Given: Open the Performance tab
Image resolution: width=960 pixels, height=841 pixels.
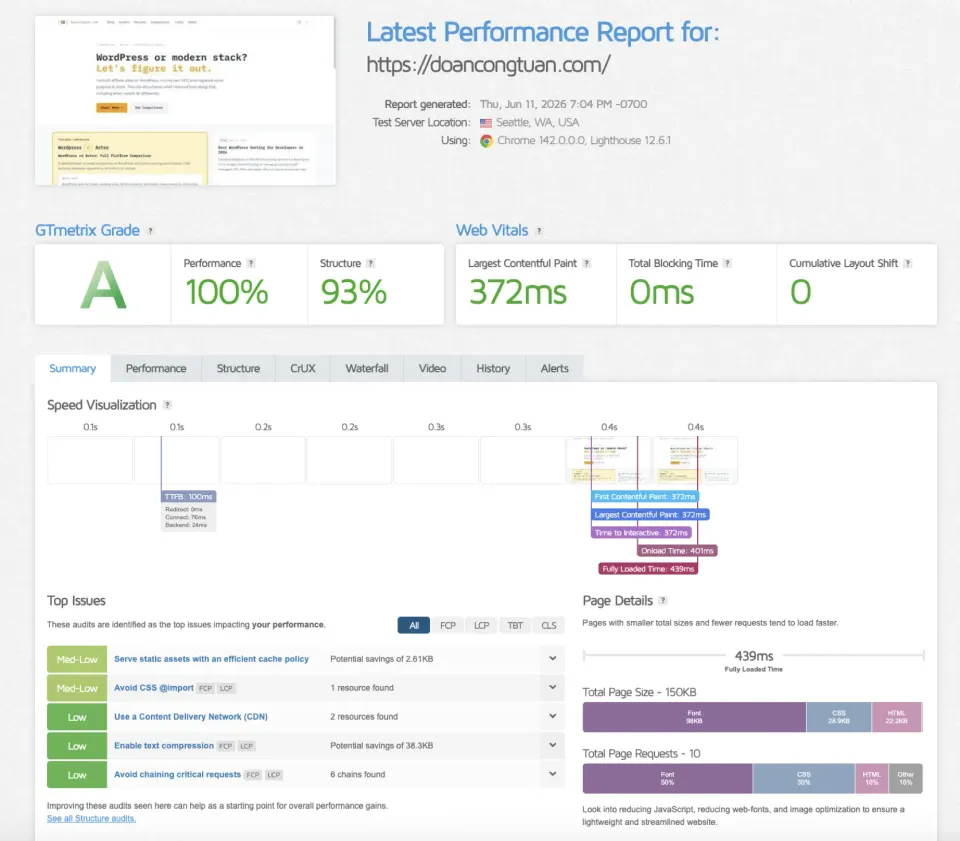Looking at the screenshot, I should coord(156,368).
